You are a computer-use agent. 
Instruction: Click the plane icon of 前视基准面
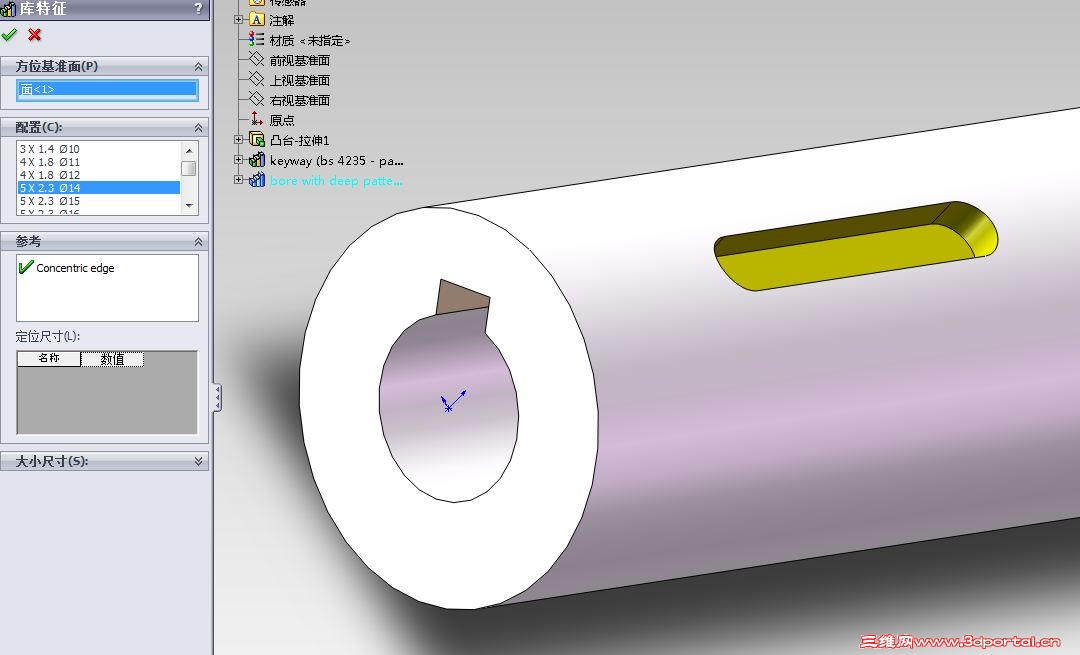tap(256, 59)
